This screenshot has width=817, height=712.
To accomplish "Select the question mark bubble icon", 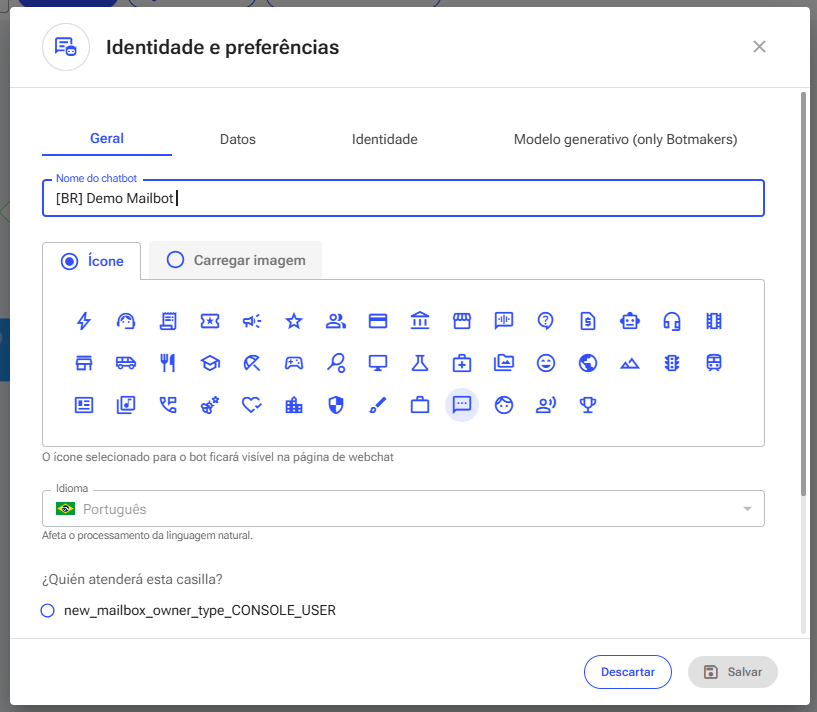I will (546, 321).
